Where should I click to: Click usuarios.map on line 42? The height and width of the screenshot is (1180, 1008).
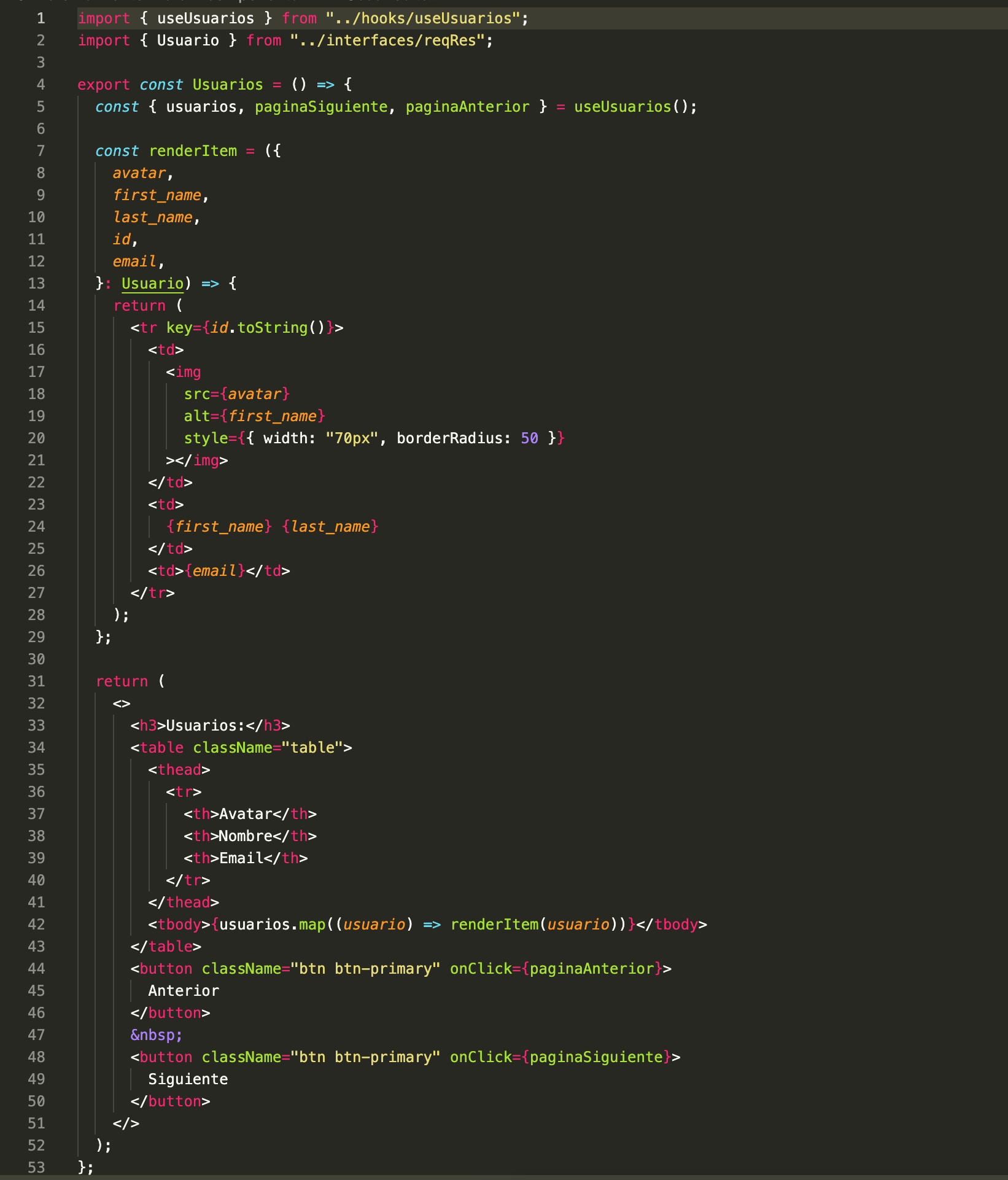(x=273, y=925)
